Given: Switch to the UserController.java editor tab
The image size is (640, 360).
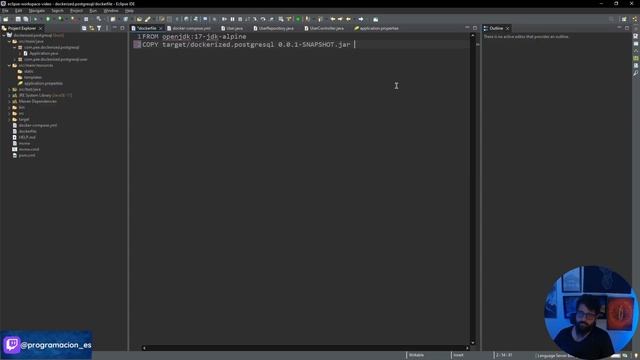Looking at the screenshot, I should click(x=324, y=28).
